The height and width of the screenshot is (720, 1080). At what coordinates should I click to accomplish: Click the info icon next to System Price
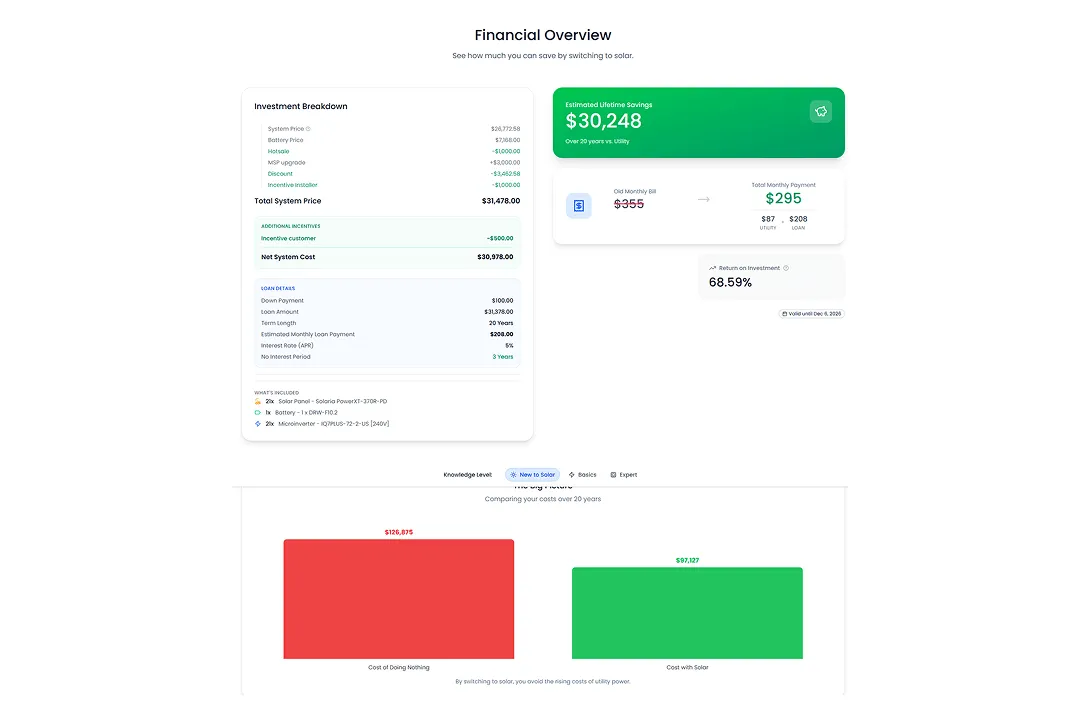(310, 129)
